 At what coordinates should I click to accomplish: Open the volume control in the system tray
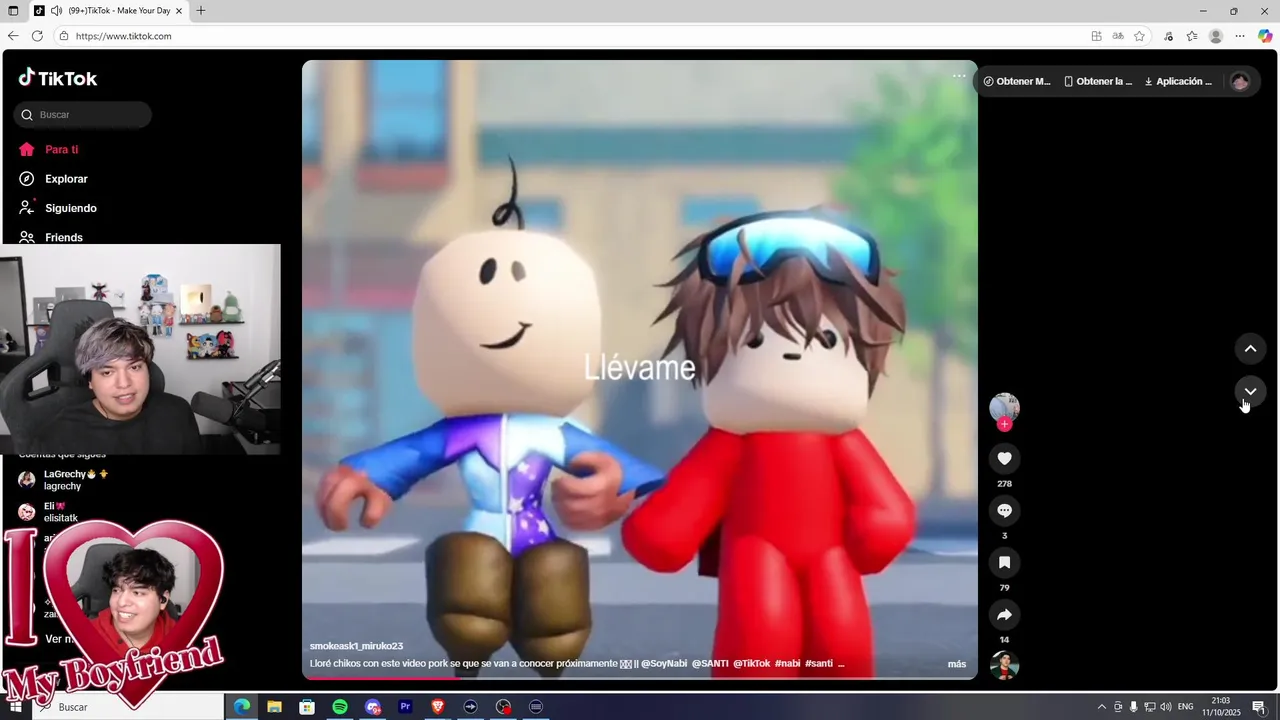click(x=1165, y=707)
